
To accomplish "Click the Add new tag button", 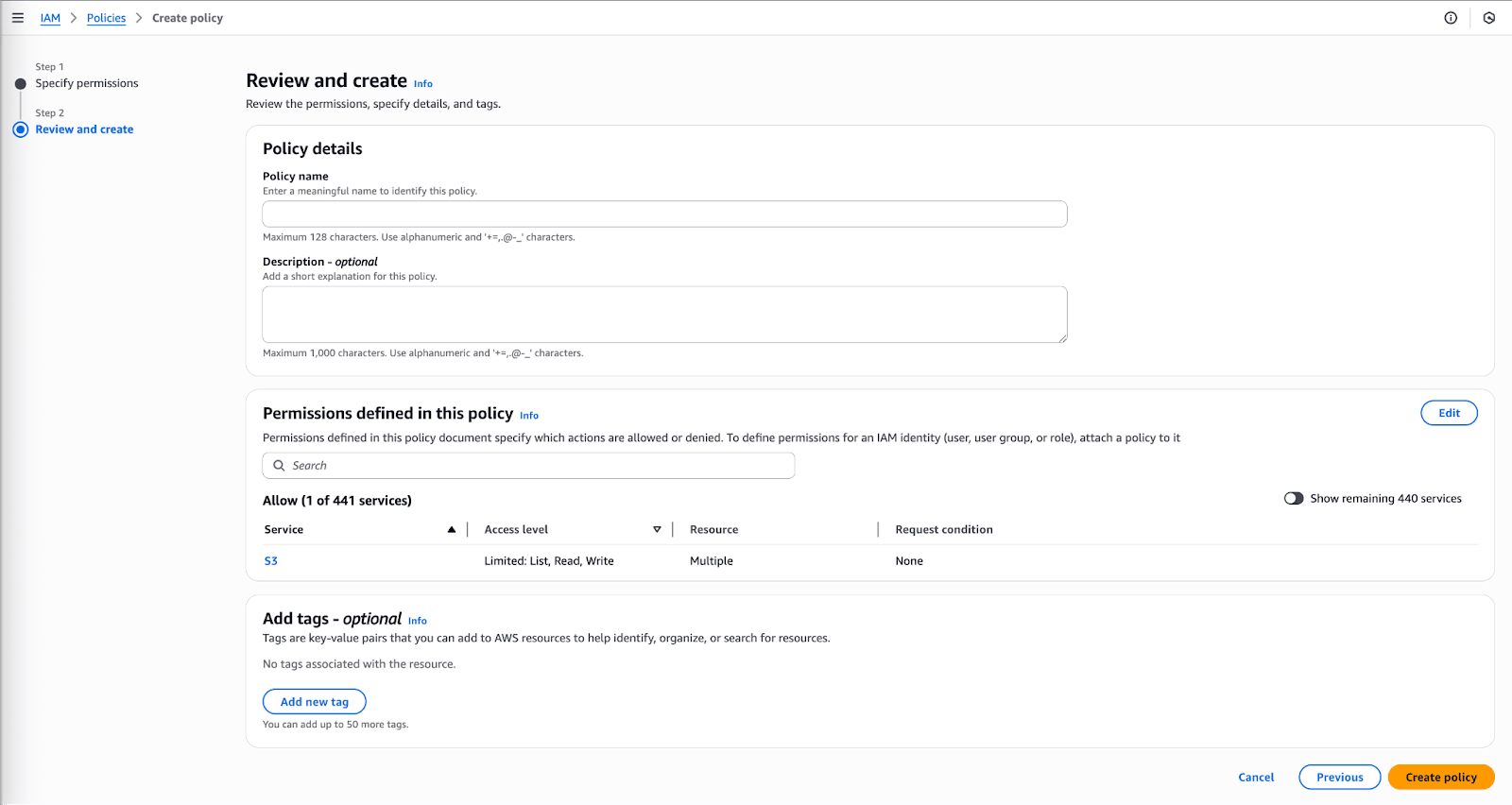I will coord(314,702).
